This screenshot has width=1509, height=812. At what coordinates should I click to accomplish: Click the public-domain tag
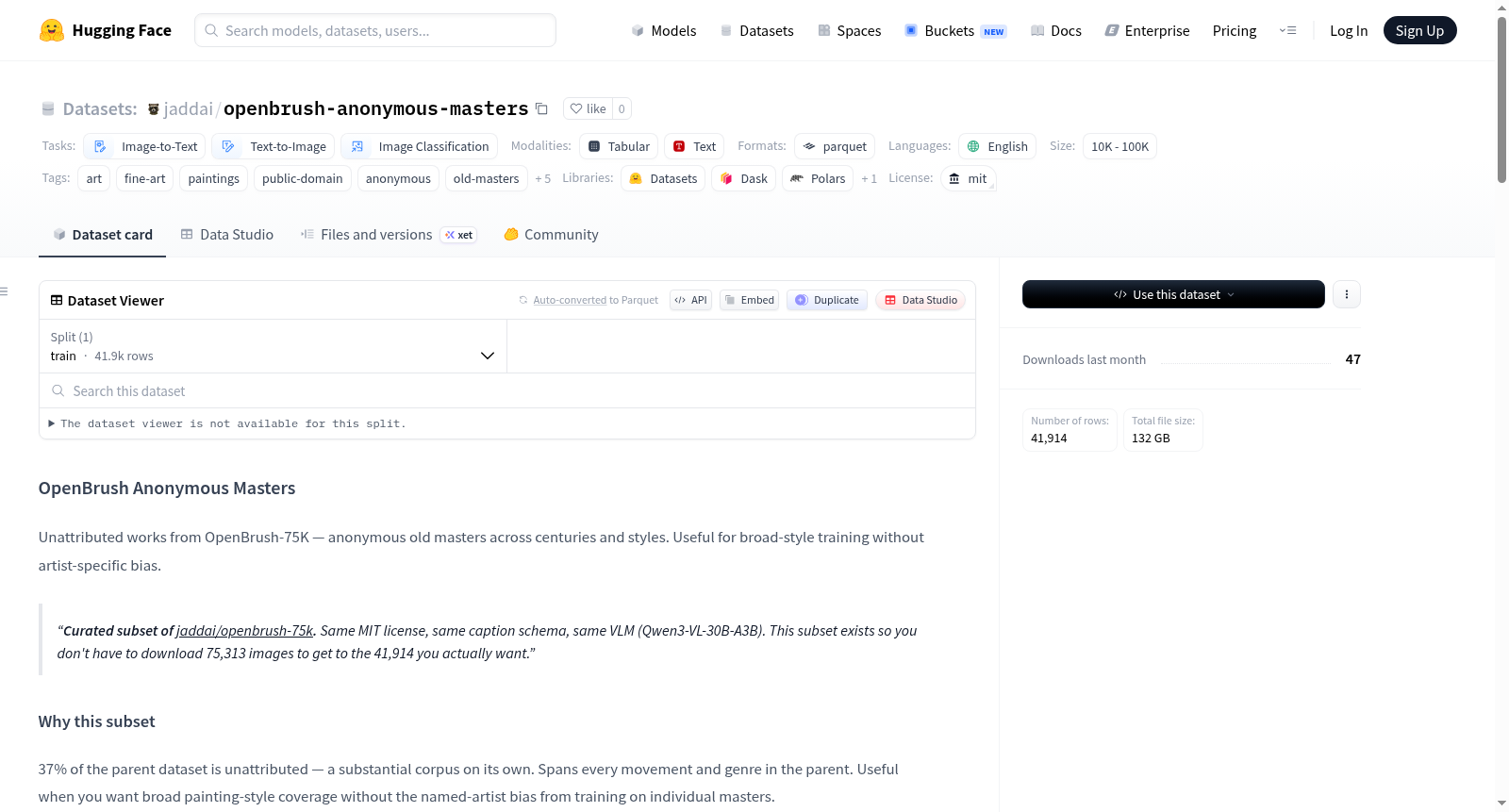303,178
